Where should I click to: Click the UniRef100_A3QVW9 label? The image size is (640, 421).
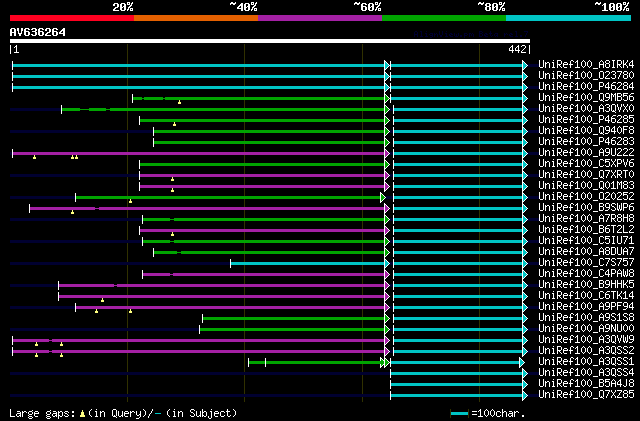[x=586, y=340]
